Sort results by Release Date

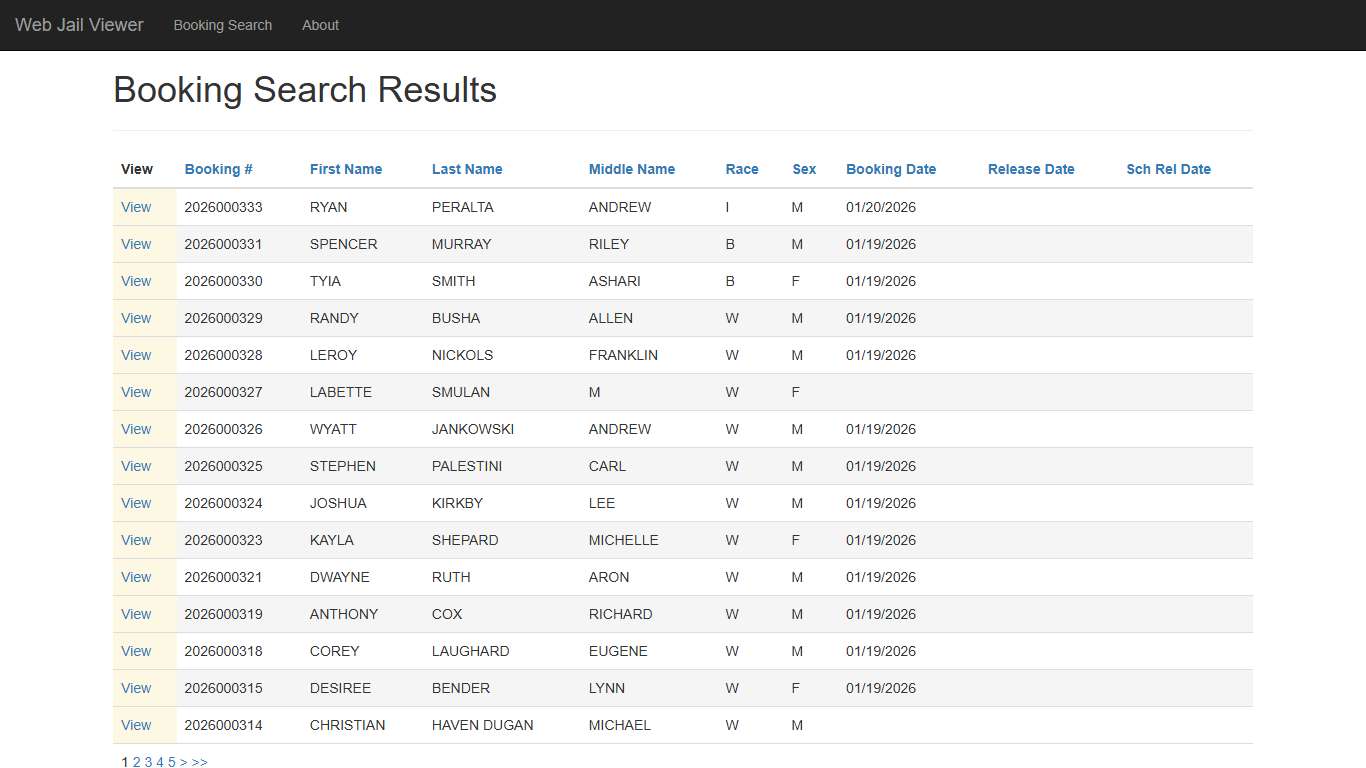pyautogui.click(x=1031, y=169)
